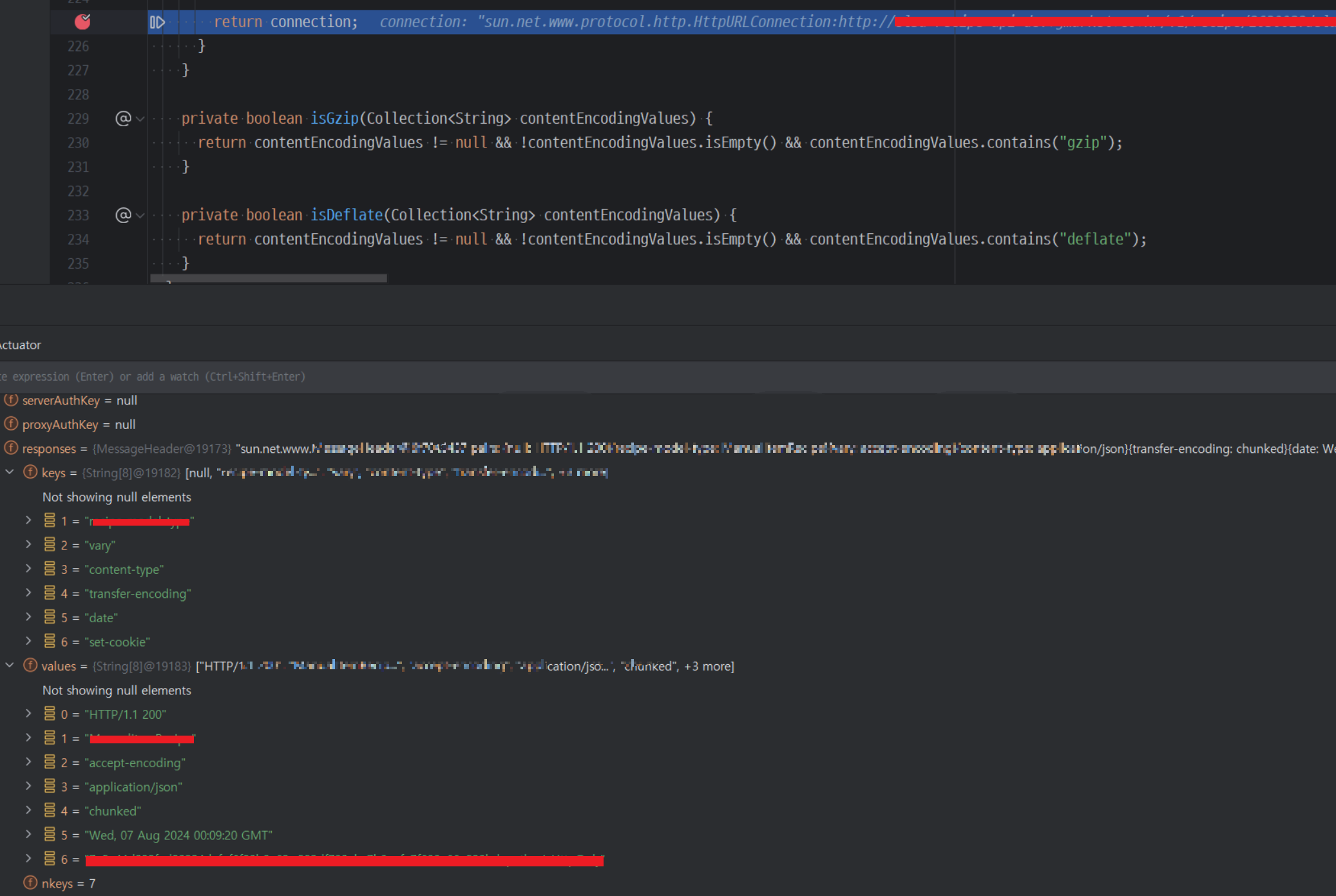Click the @ annotation icon next to isGzip

pyautogui.click(x=123, y=119)
